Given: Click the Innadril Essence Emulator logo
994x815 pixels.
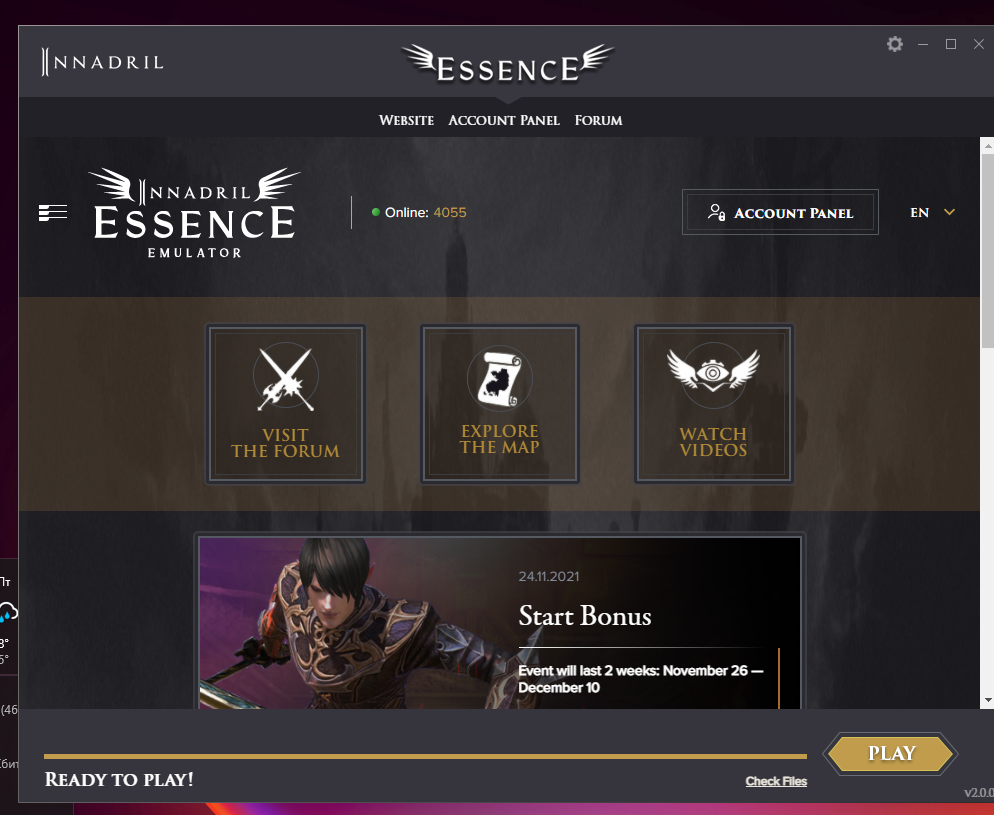Looking at the screenshot, I should (195, 213).
